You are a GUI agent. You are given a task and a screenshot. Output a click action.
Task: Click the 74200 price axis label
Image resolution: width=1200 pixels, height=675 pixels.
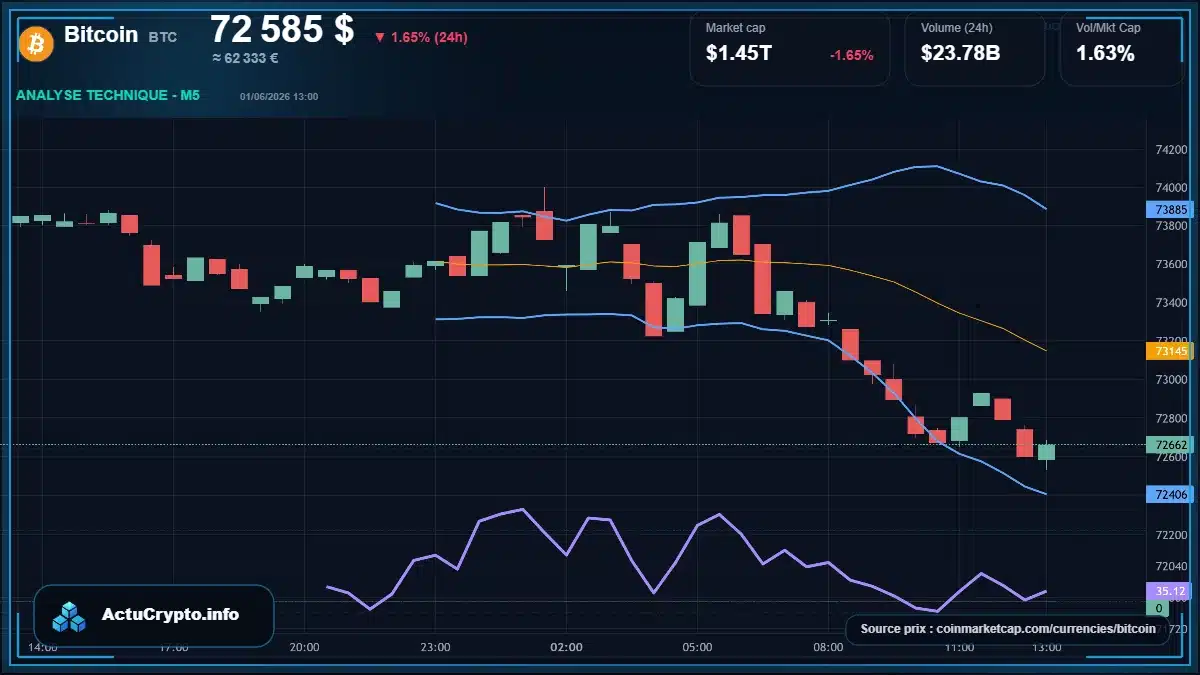pos(1171,150)
